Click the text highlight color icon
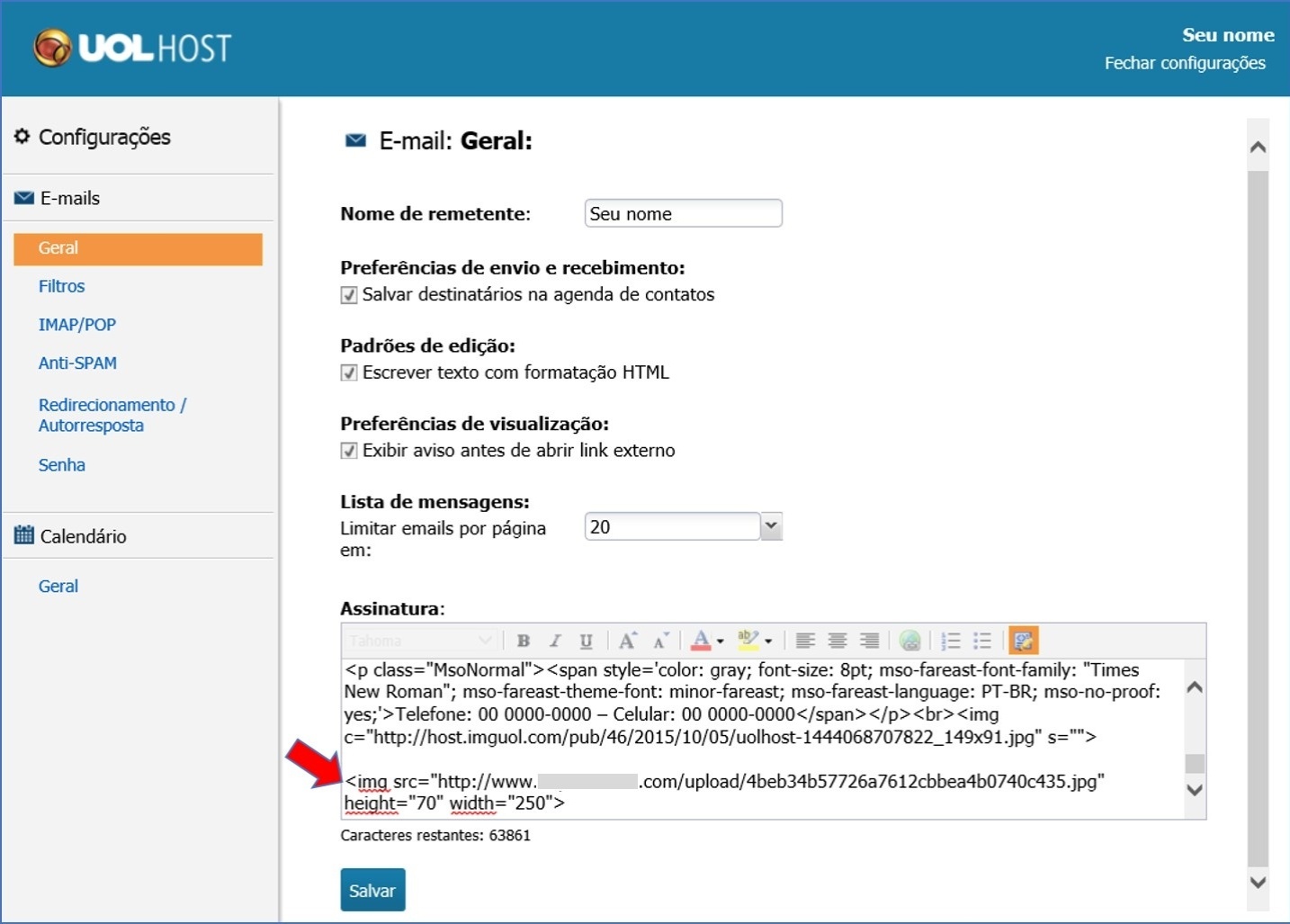 click(748, 641)
